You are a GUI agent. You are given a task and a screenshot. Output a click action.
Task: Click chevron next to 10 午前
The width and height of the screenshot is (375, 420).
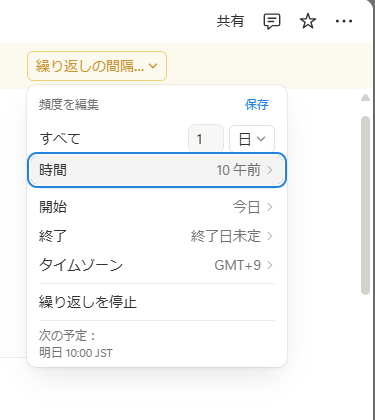[x=270, y=170]
